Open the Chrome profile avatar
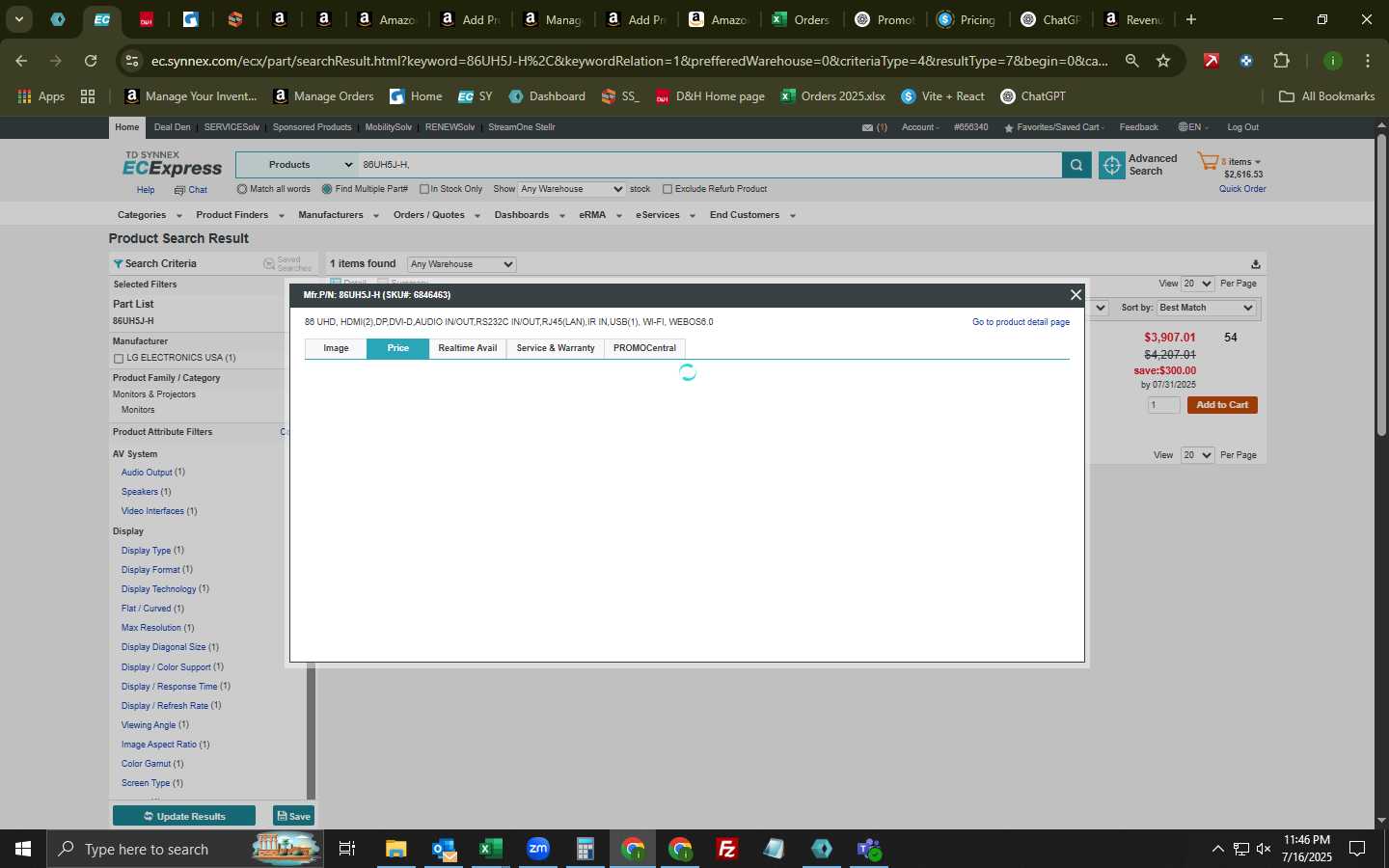Screen dimensions: 1389x868 pos(1332,61)
